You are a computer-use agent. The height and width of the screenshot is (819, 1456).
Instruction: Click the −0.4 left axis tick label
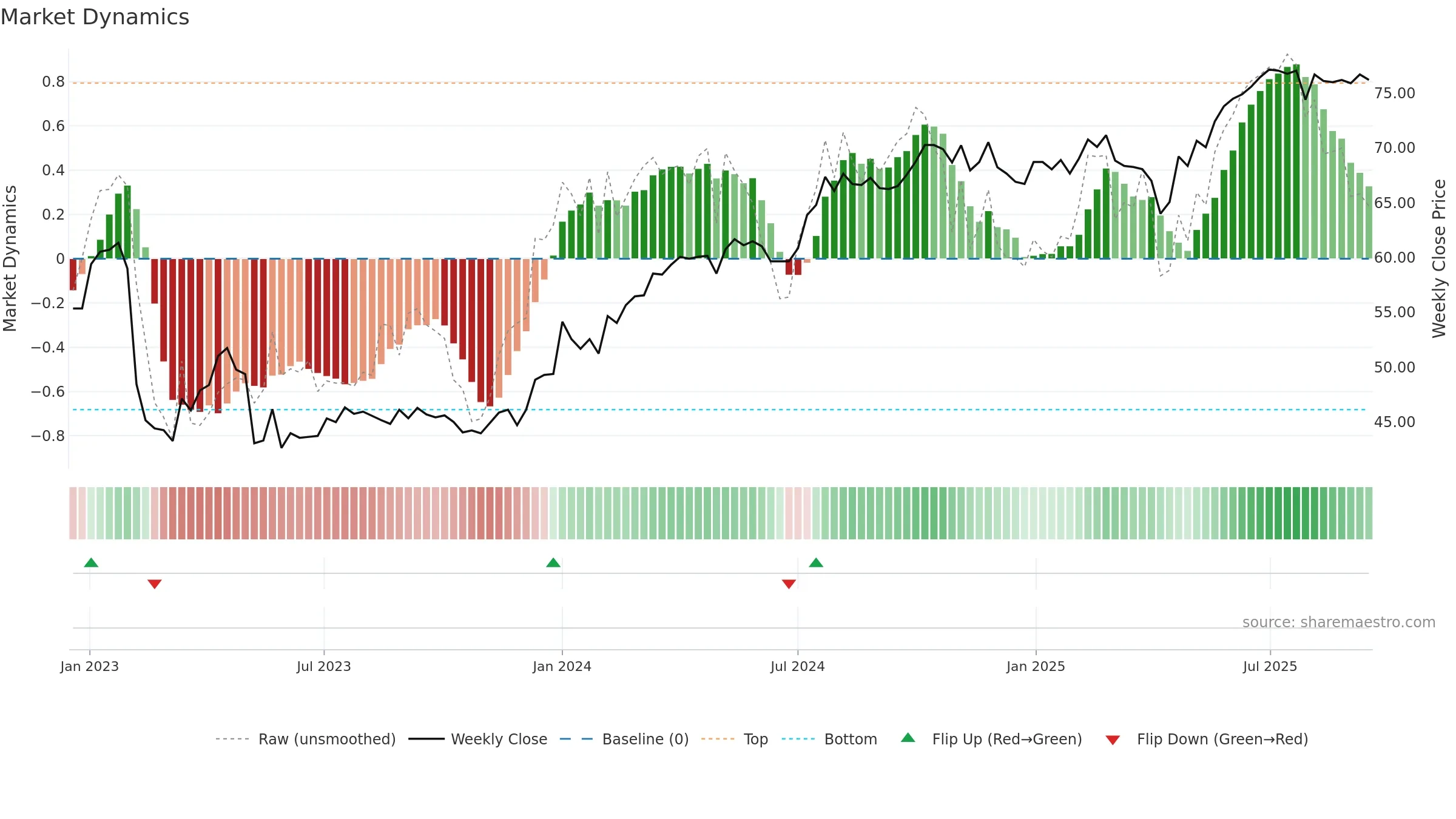(x=48, y=348)
